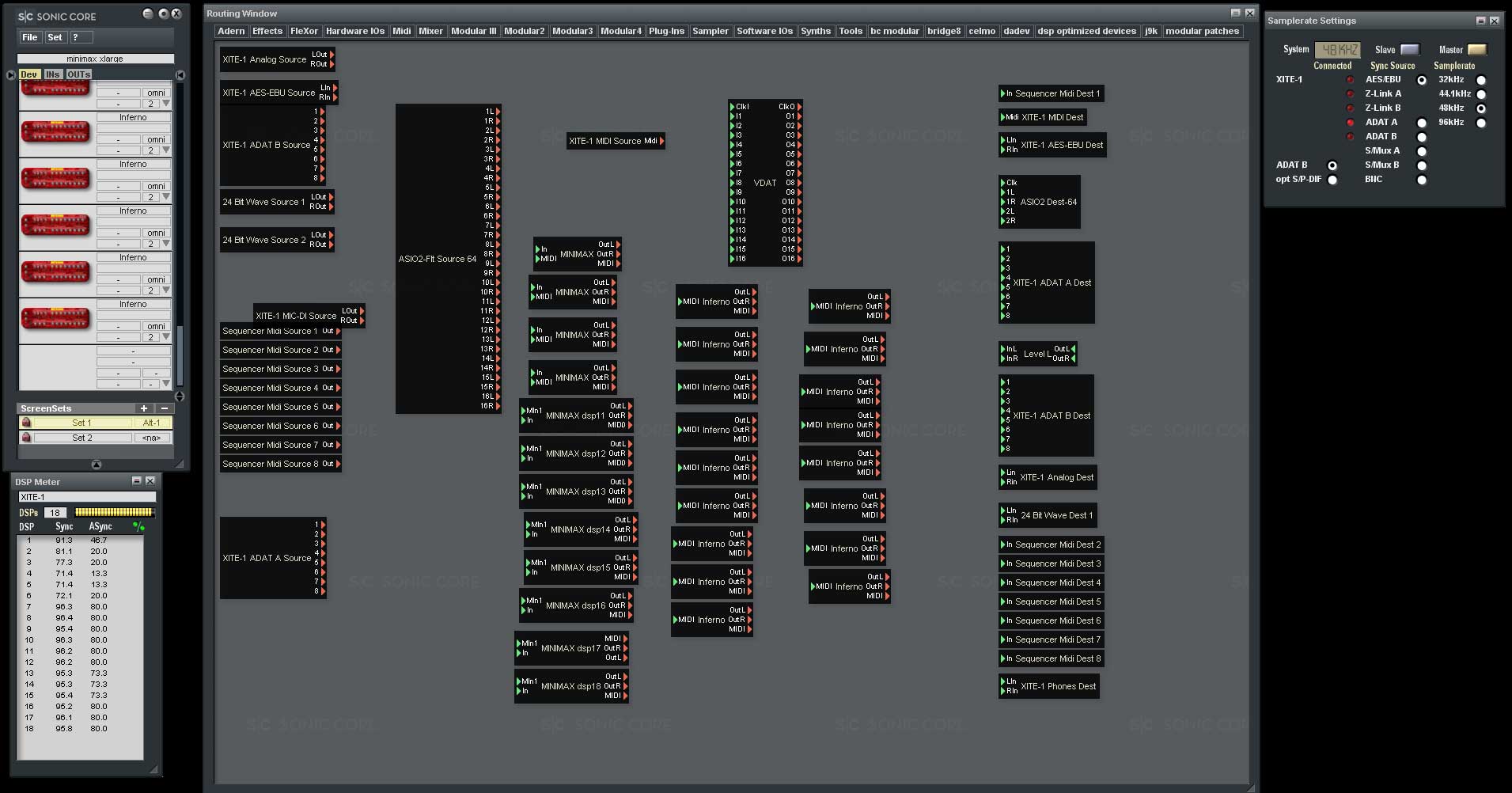Click the MIn1 port of MINIMAX dsp18

click(x=518, y=681)
